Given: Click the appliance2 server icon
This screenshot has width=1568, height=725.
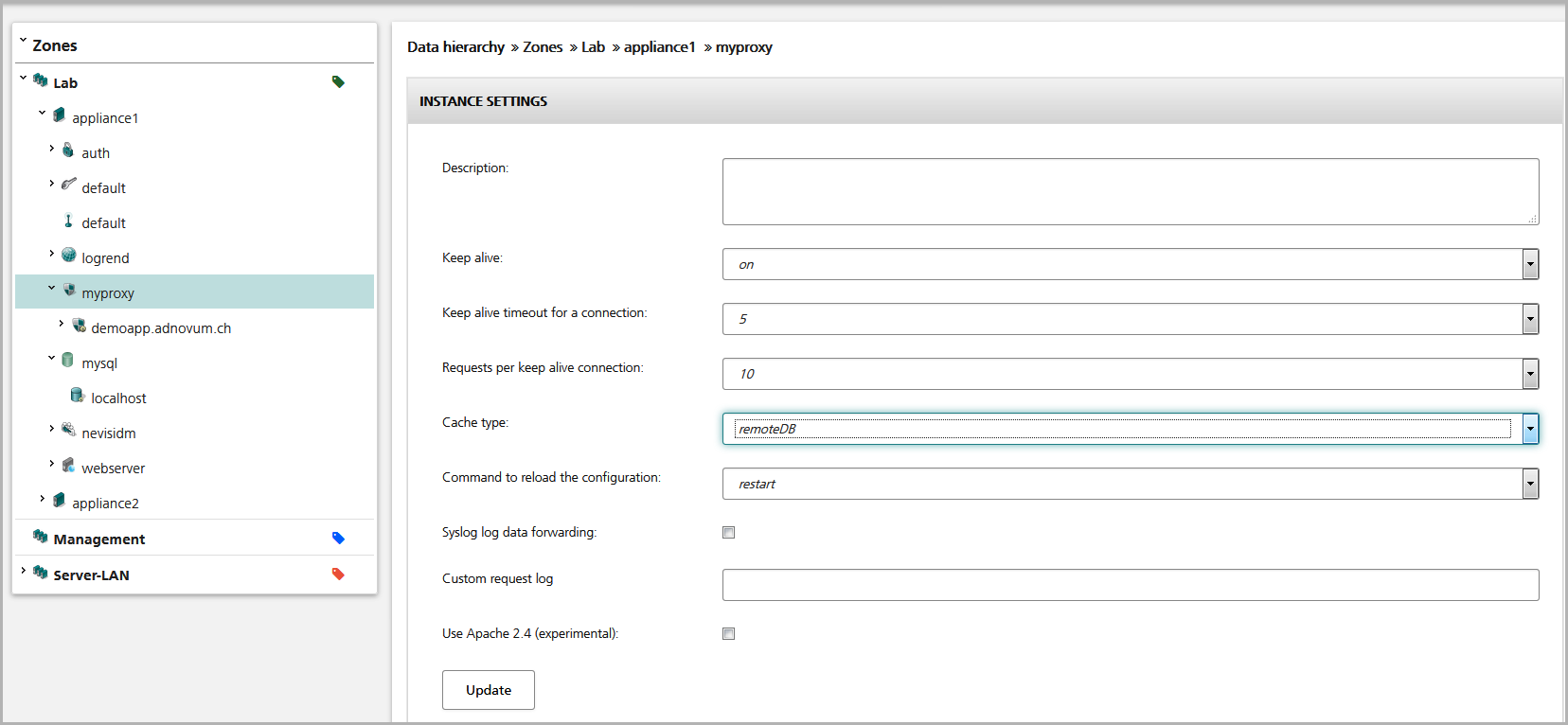Looking at the screenshot, I should (x=59, y=500).
